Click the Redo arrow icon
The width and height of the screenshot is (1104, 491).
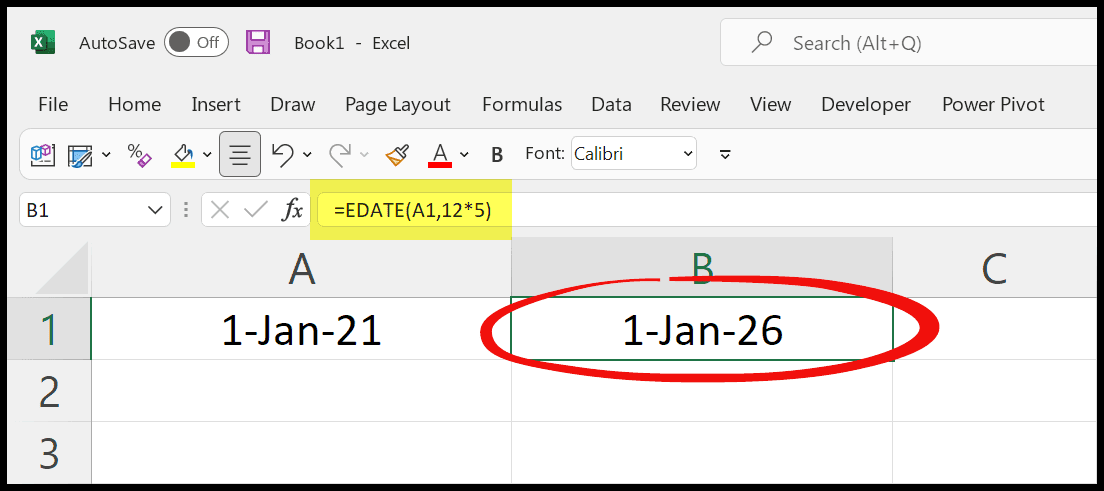tap(341, 154)
